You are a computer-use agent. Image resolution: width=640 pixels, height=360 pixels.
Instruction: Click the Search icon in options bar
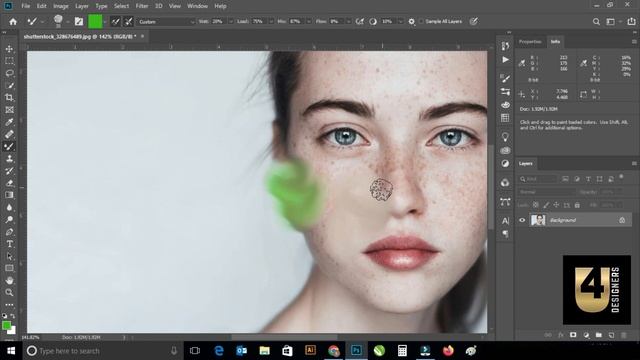596,22
